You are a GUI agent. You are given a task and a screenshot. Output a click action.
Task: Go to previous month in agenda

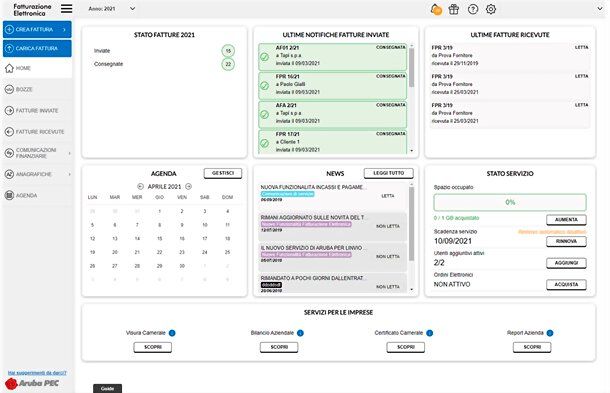140,187
